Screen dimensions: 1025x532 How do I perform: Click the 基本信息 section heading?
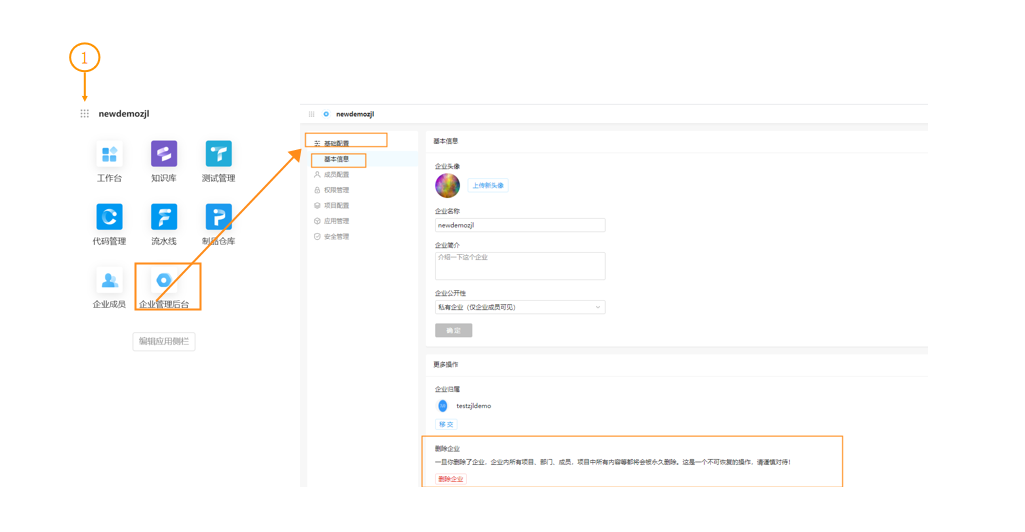446,141
